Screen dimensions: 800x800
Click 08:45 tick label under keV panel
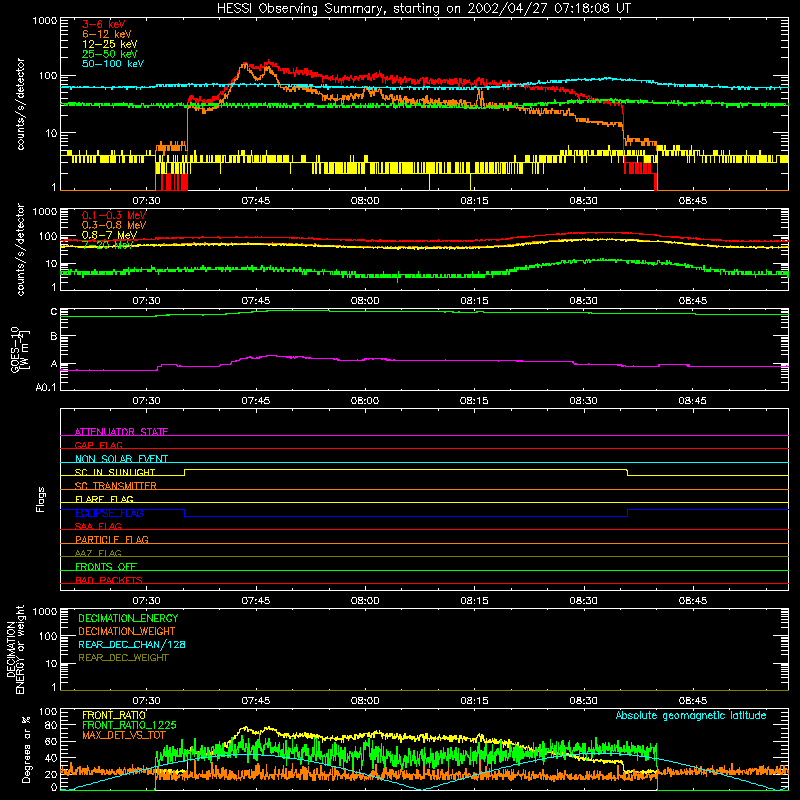pyautogui.click(x=692, y=201)
